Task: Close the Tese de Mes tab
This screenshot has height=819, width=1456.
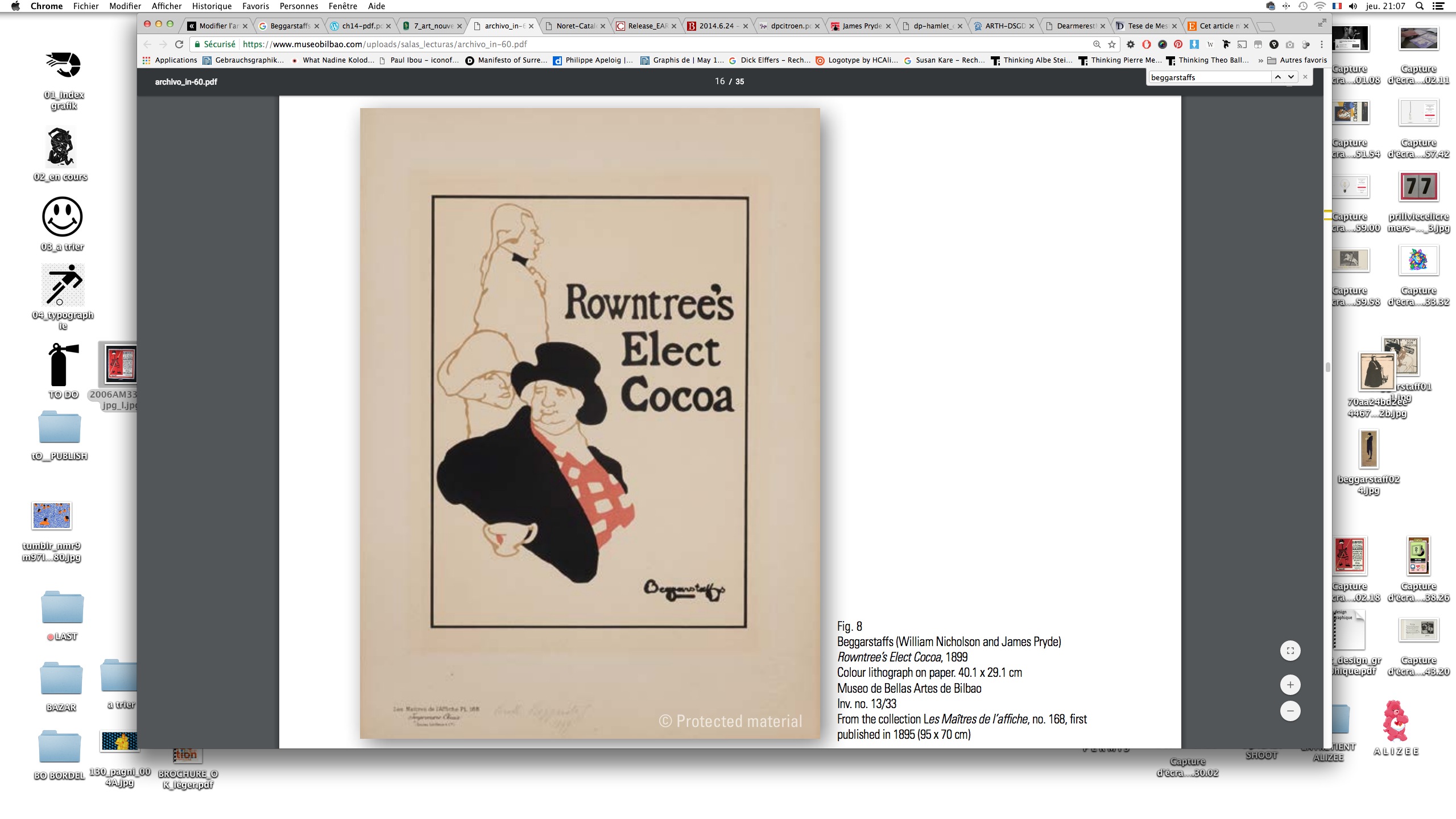Action: pyautogui.click(x=1174, y=26)
